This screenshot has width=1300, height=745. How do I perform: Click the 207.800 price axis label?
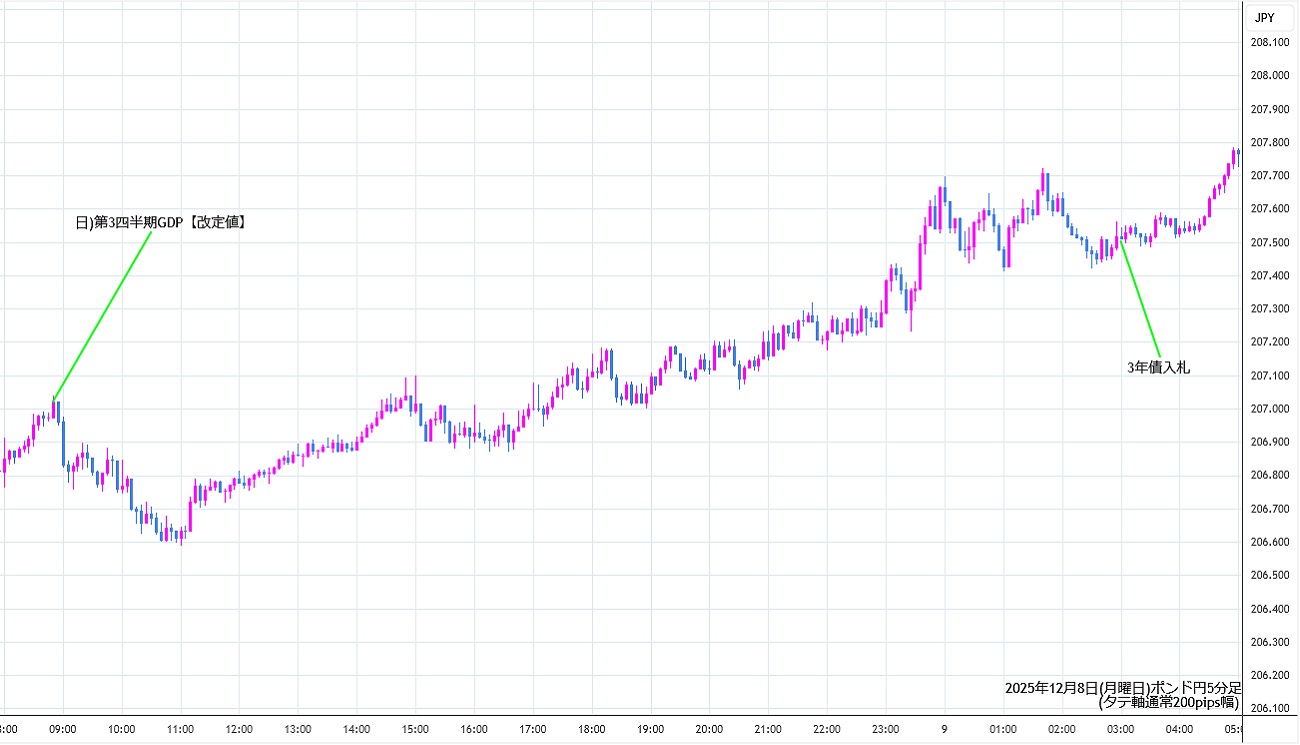coord(1269,142)
